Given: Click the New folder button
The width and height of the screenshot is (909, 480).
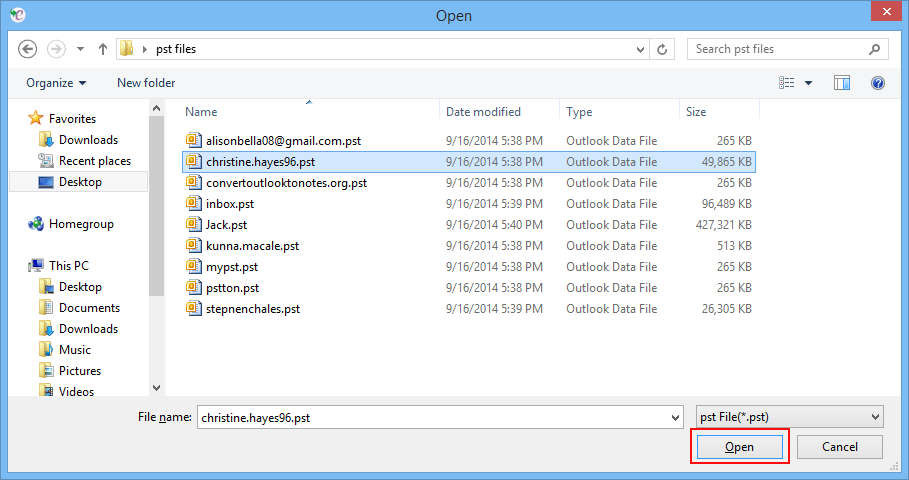Looking at the screenshot, I should click(146, 83).
